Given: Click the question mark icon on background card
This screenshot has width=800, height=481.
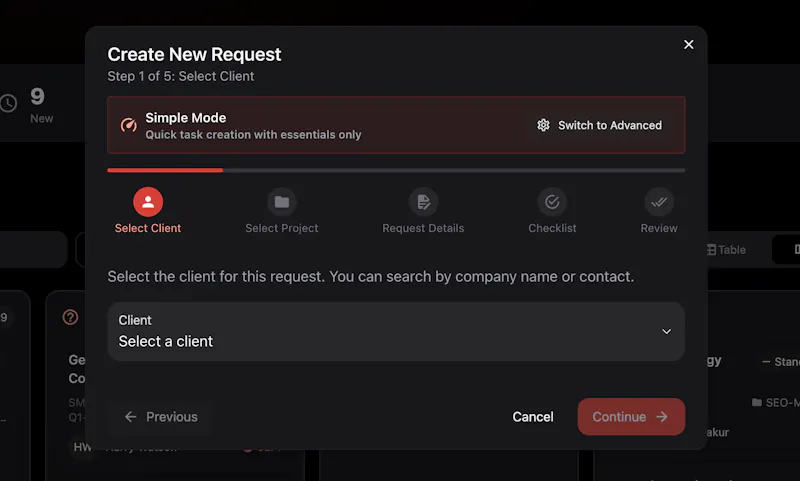Looking at the screenshot, I should click(70, 317).
